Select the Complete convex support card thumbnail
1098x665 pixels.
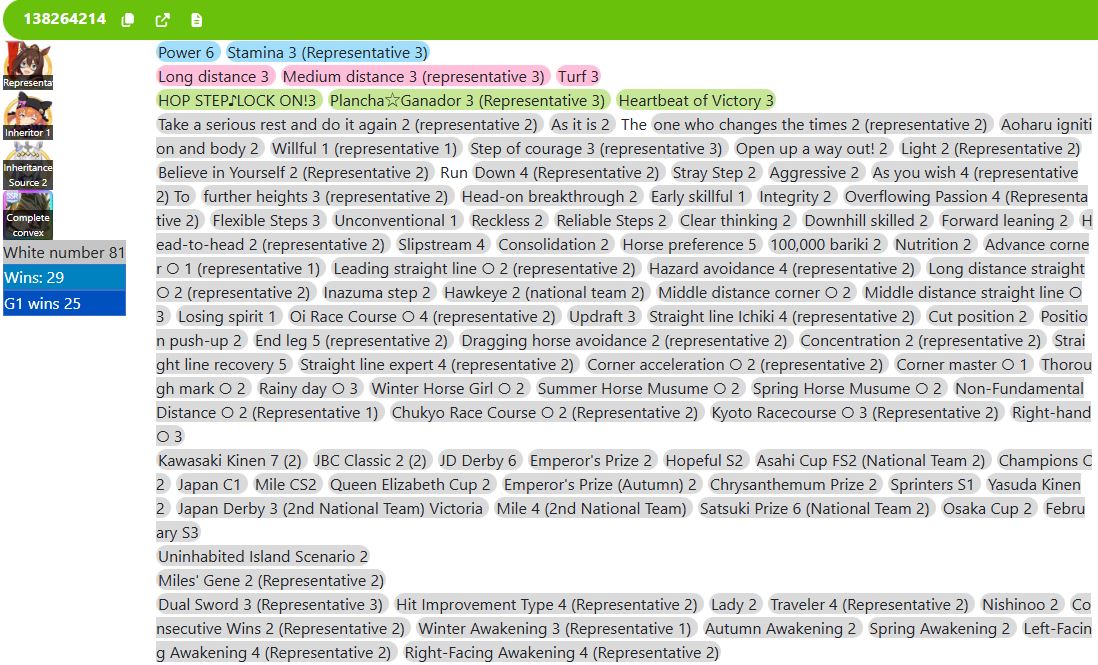(x=28, y=216)
